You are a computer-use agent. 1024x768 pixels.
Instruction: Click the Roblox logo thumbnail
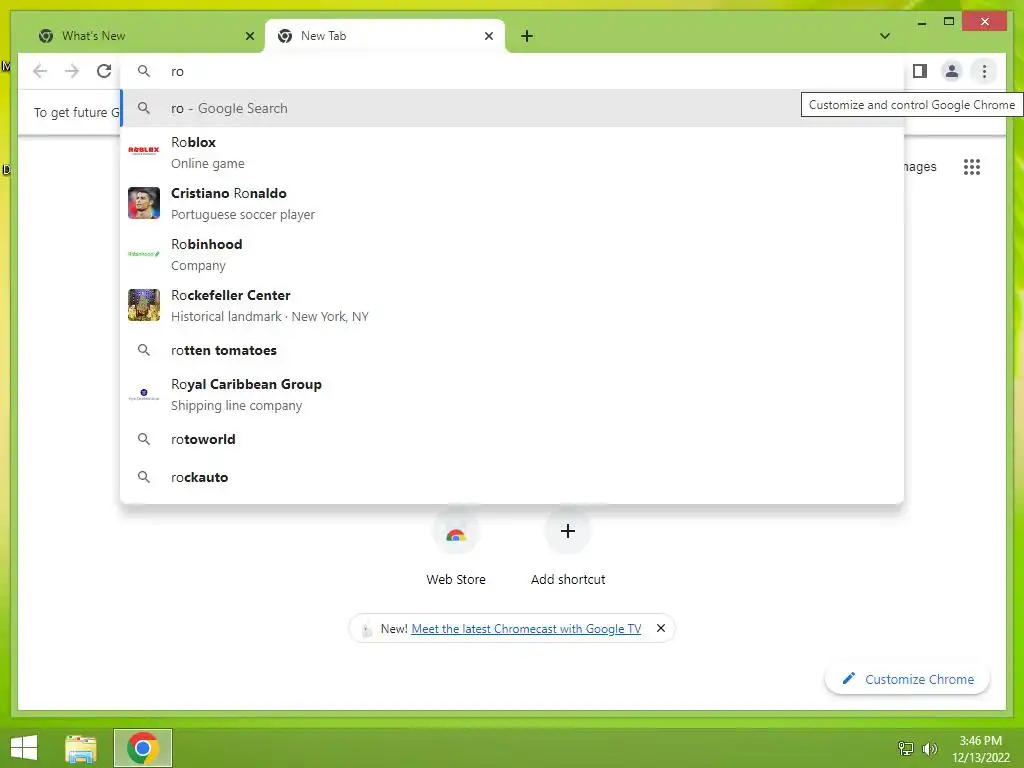point(144,151)
